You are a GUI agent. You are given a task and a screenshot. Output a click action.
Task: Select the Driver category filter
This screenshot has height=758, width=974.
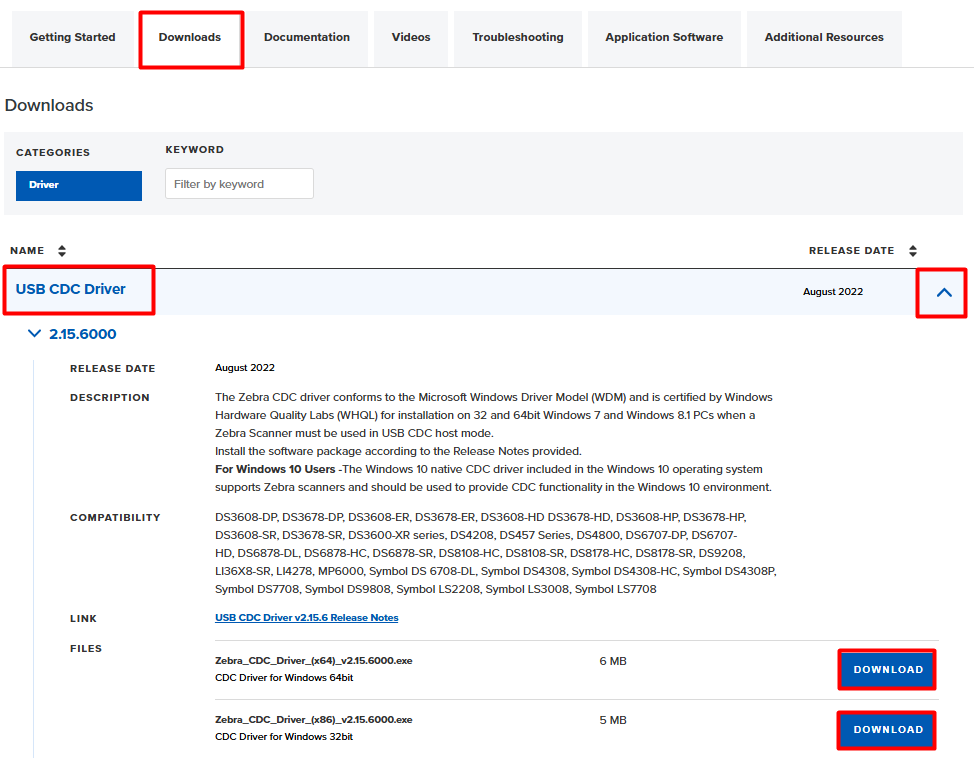[79, 185]
